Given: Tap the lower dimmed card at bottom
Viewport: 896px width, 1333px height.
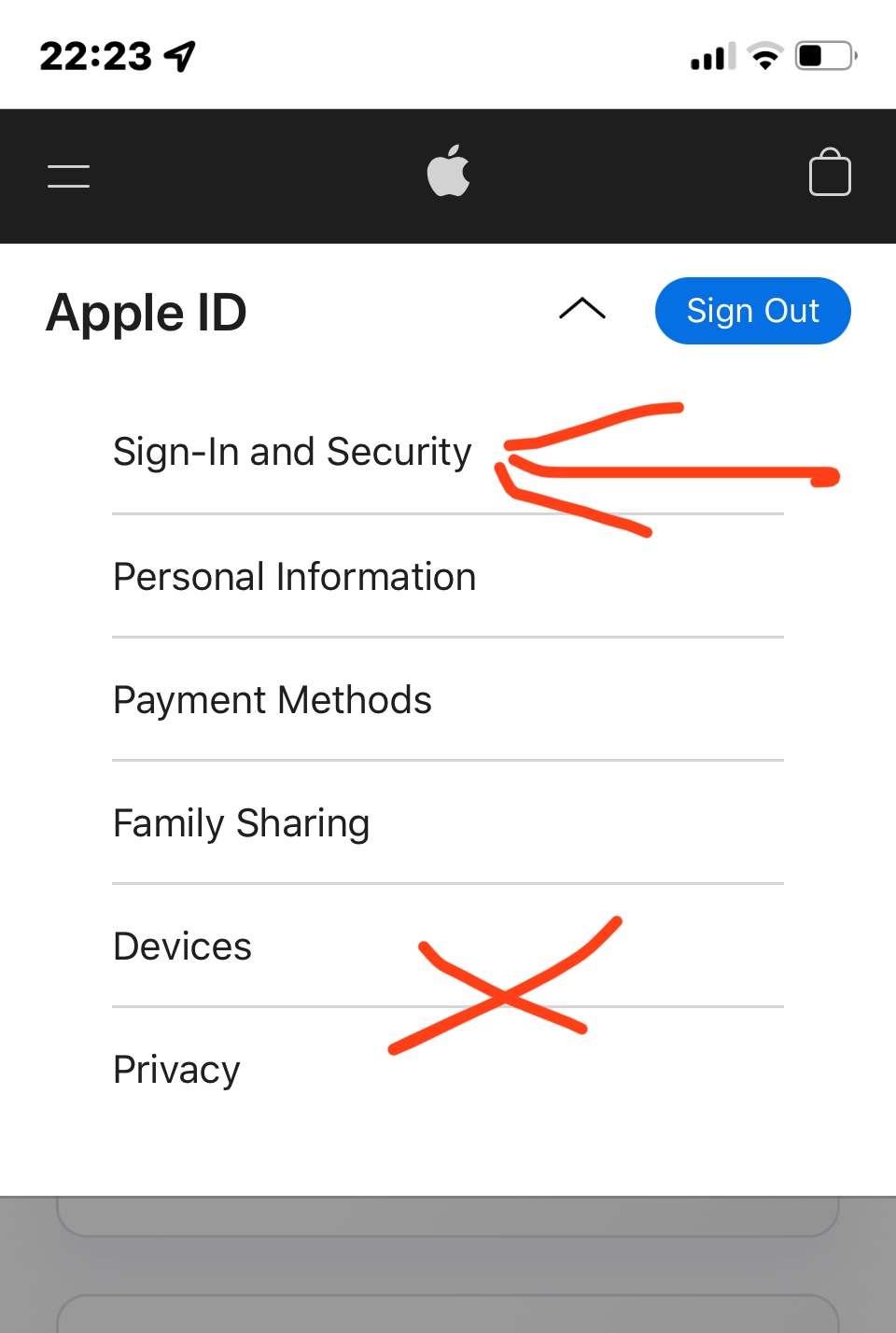Looking at the screenshot, I should (x=448, y=1314).
